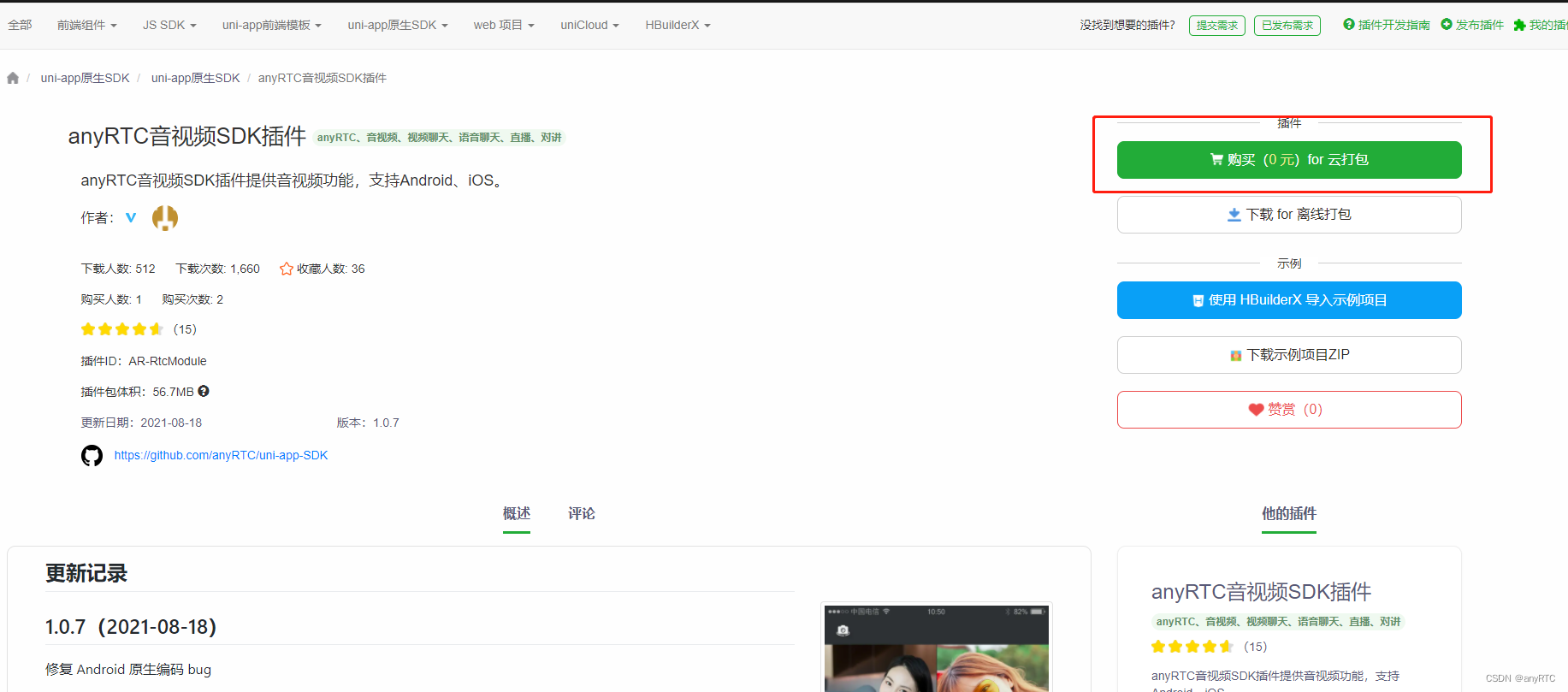Click the main anyRTC音视频SDK插件 title
1568x692 pixels.
point(187,136)
